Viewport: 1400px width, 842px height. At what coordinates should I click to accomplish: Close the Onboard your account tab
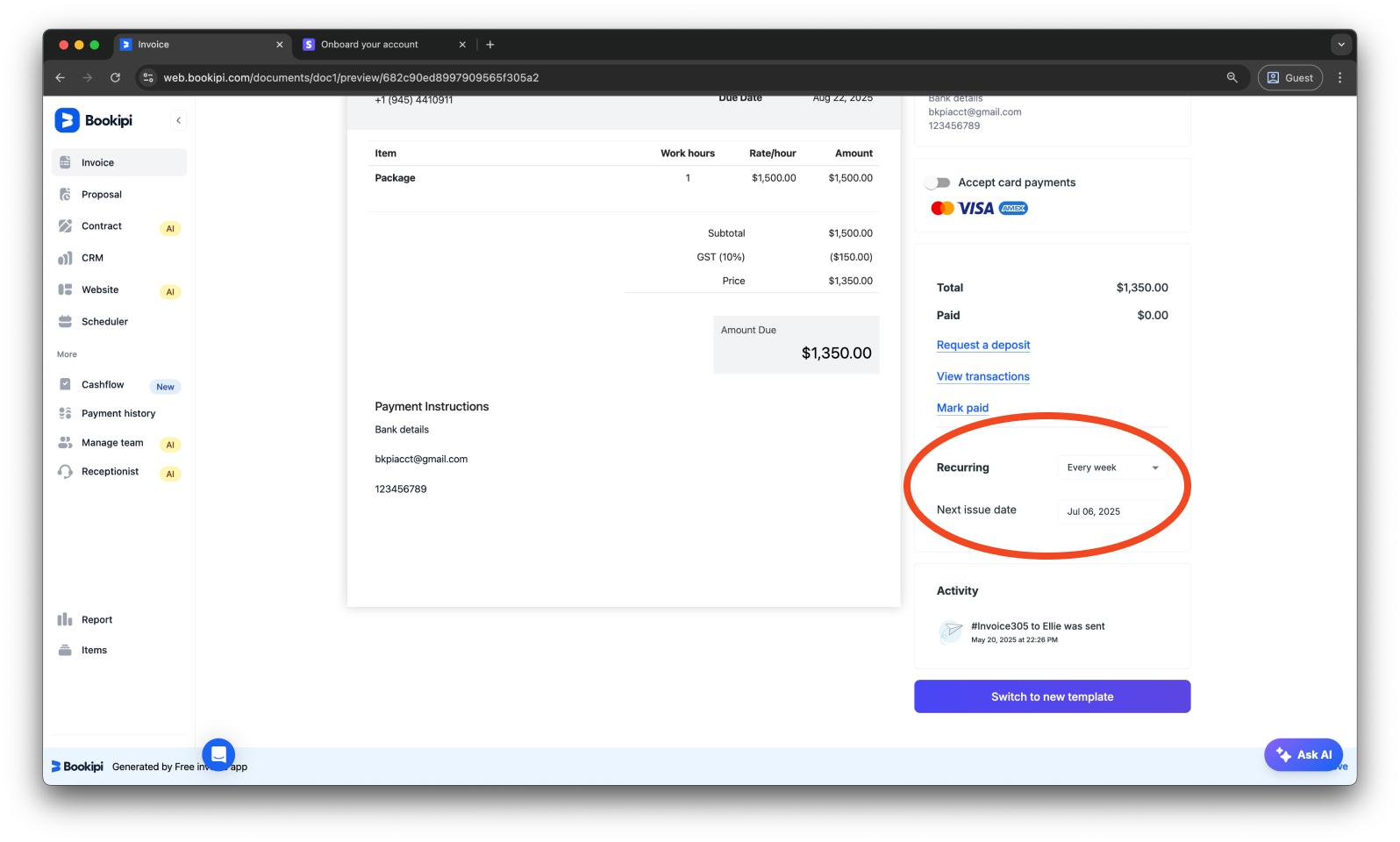[x=462, y=44]
